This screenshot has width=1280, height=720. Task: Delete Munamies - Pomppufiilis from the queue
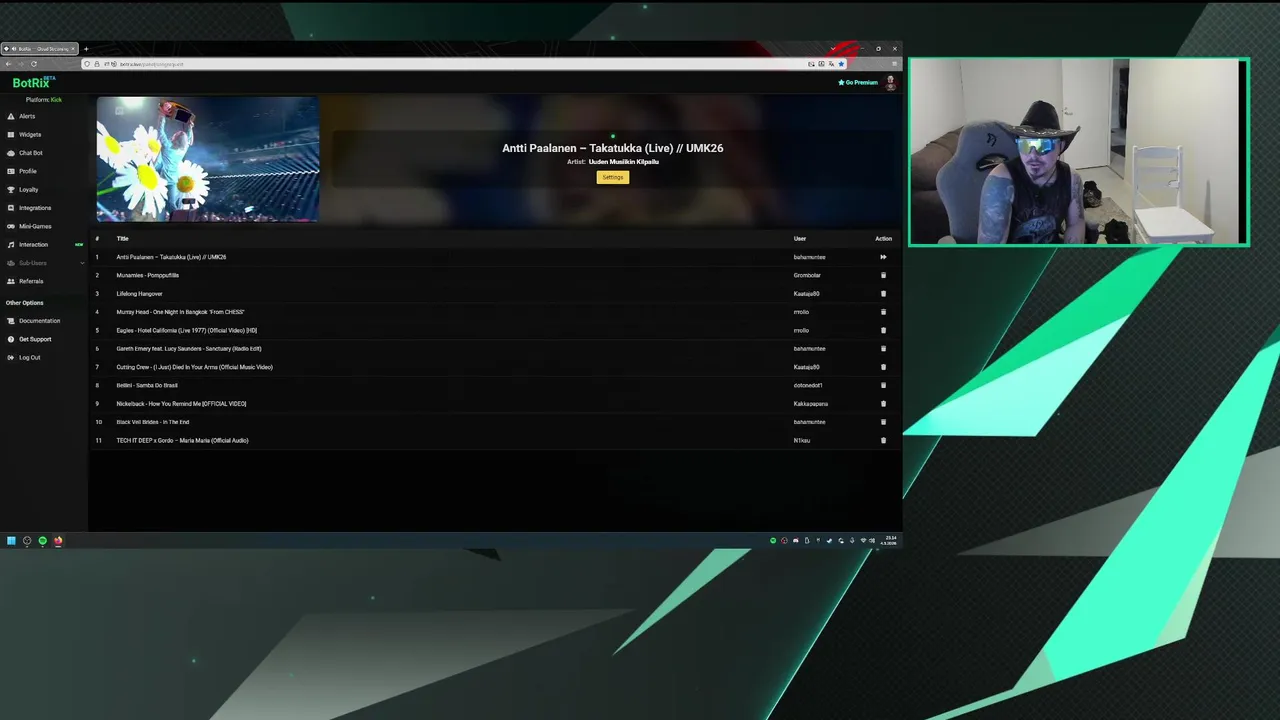[x=883, y=275]
